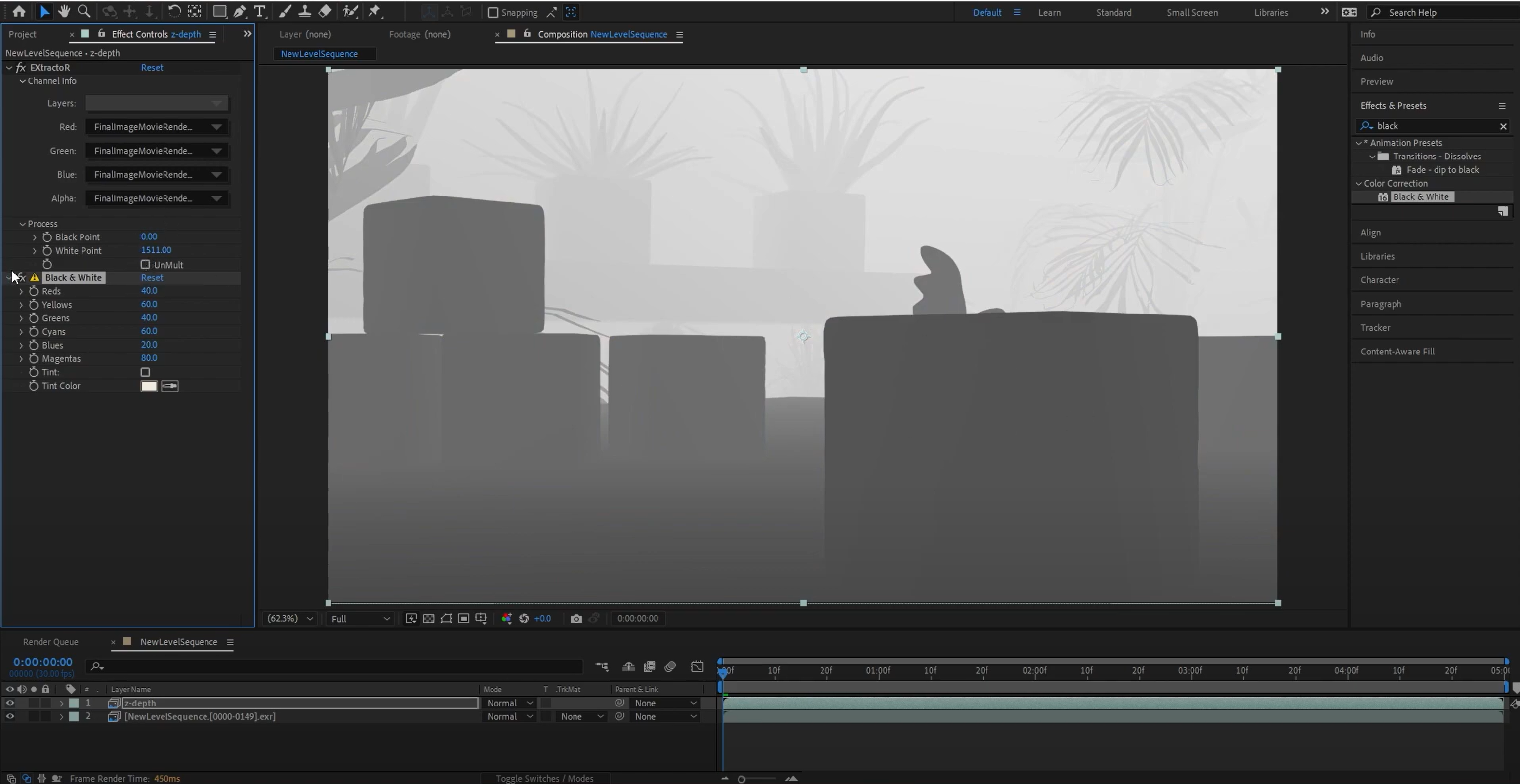Enable the UnMult checkbox
The image size is (1520, 784).
pyautogui.click(x=145, y=264)
